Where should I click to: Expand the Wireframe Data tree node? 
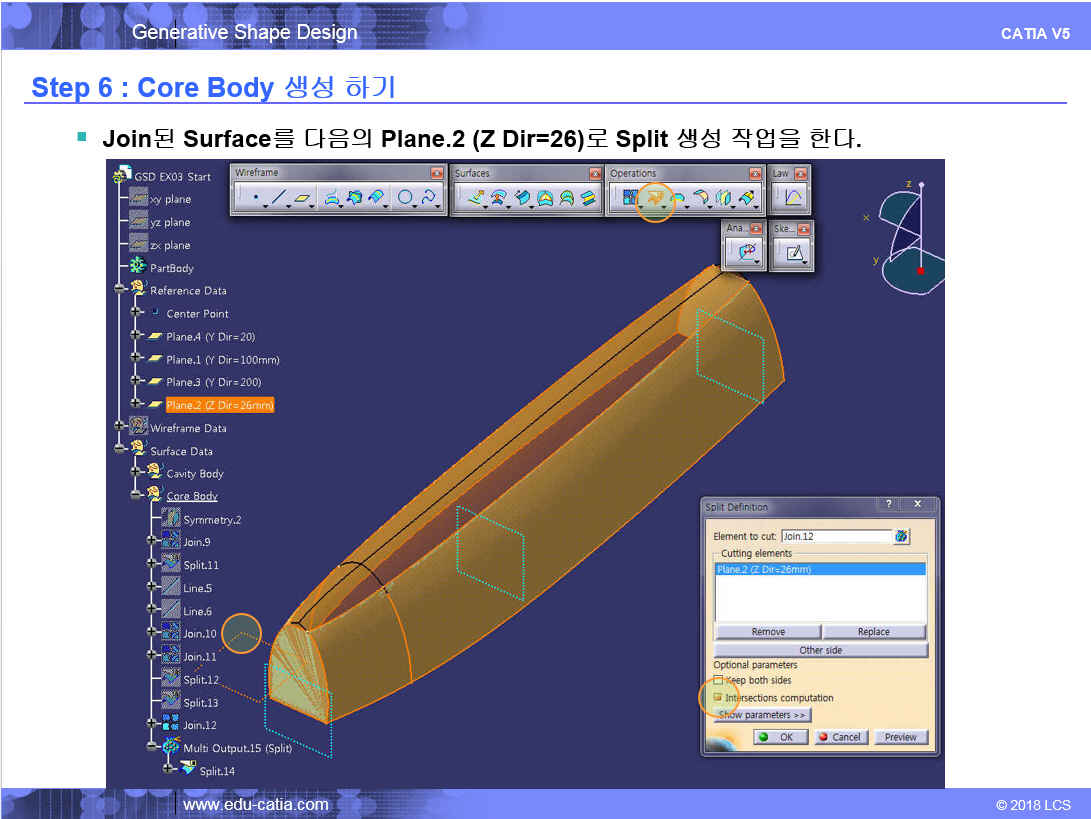120,428
